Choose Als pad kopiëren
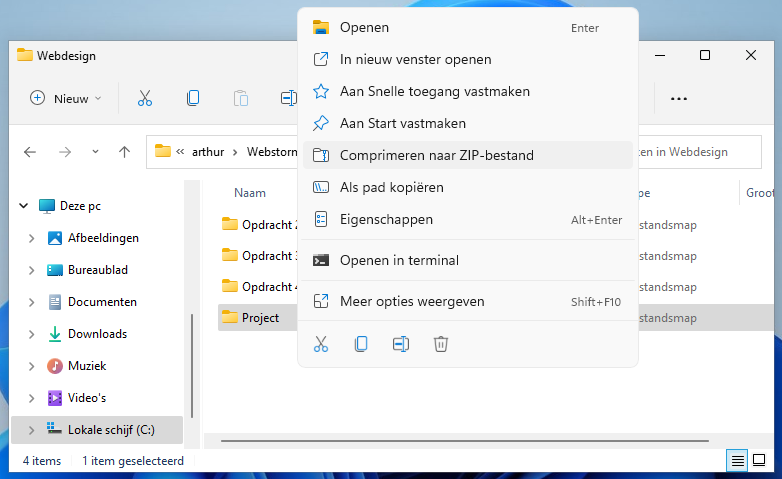The image size is (782, 479). tap(468, 187)
